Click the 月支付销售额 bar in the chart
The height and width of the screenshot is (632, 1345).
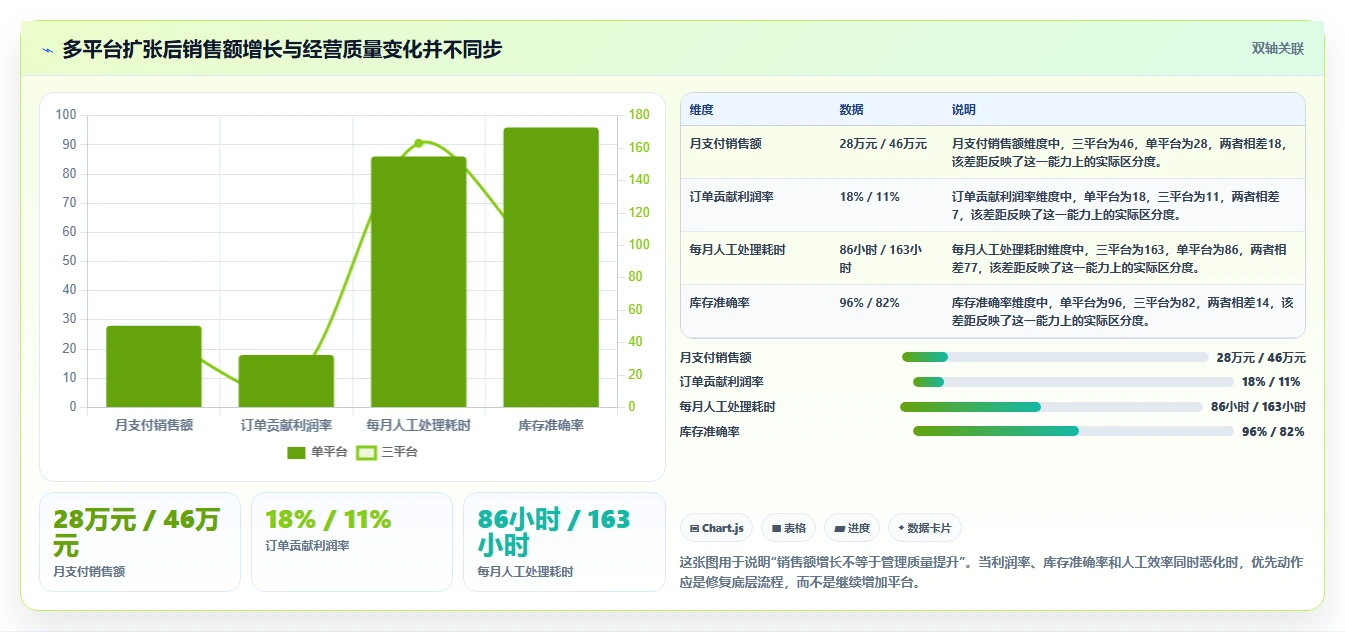pyautogui.click(x=154, y=366)
